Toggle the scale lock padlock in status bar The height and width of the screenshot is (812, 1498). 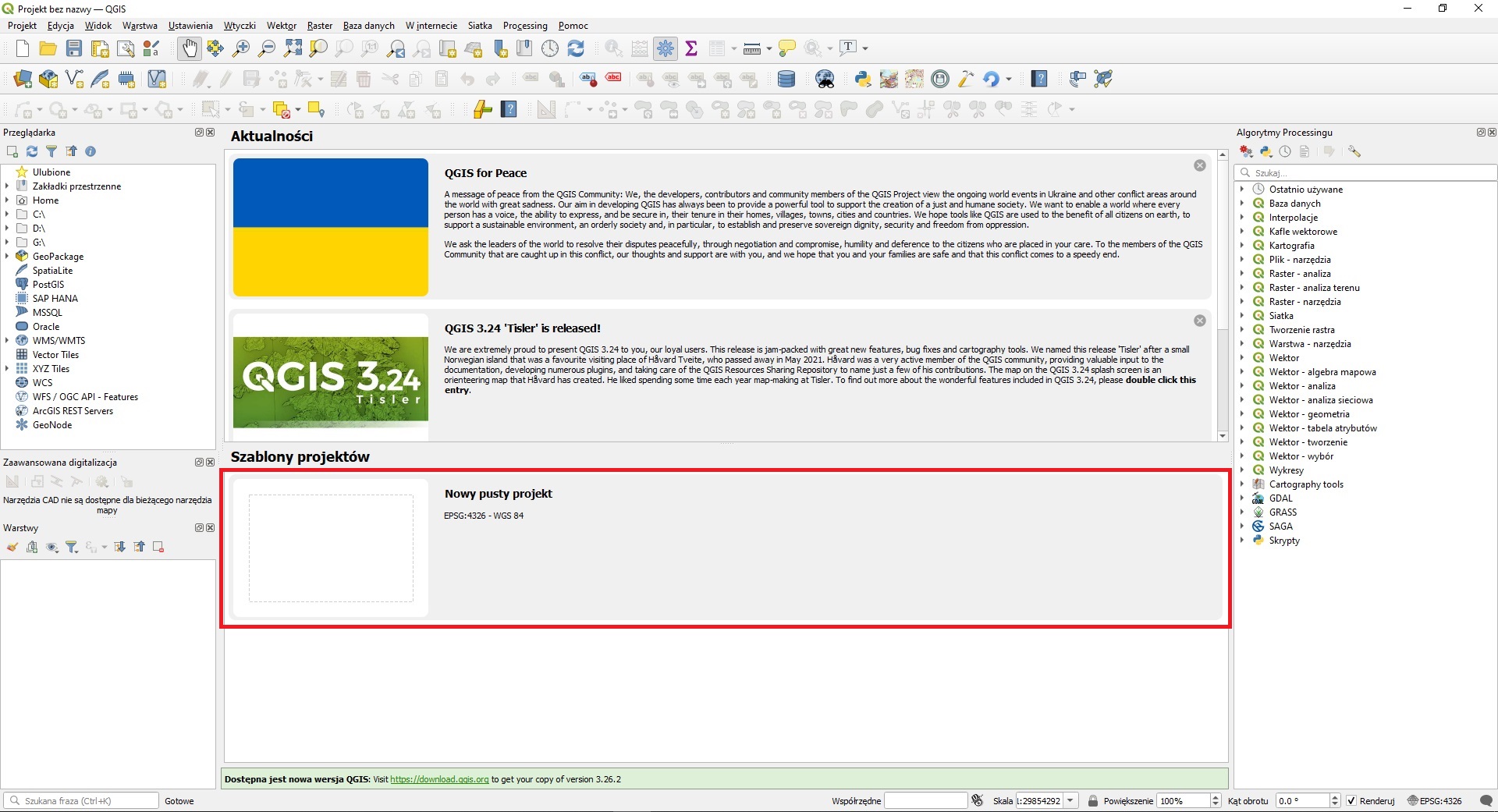[1092, 801]
